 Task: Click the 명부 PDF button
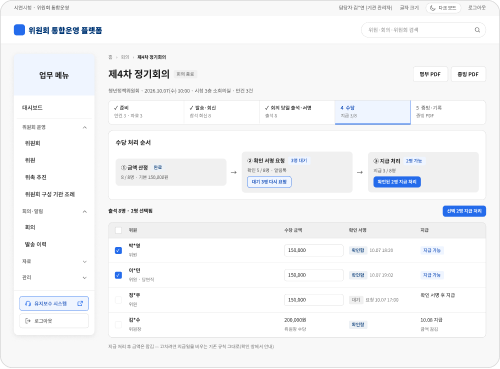coord(430,74)
